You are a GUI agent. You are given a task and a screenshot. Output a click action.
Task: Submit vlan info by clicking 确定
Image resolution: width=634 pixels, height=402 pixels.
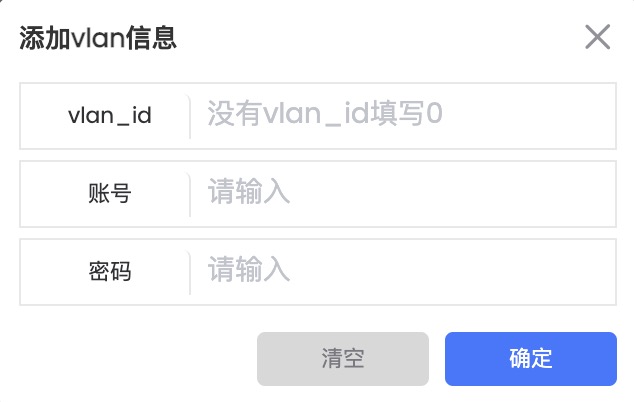point(530,359)
